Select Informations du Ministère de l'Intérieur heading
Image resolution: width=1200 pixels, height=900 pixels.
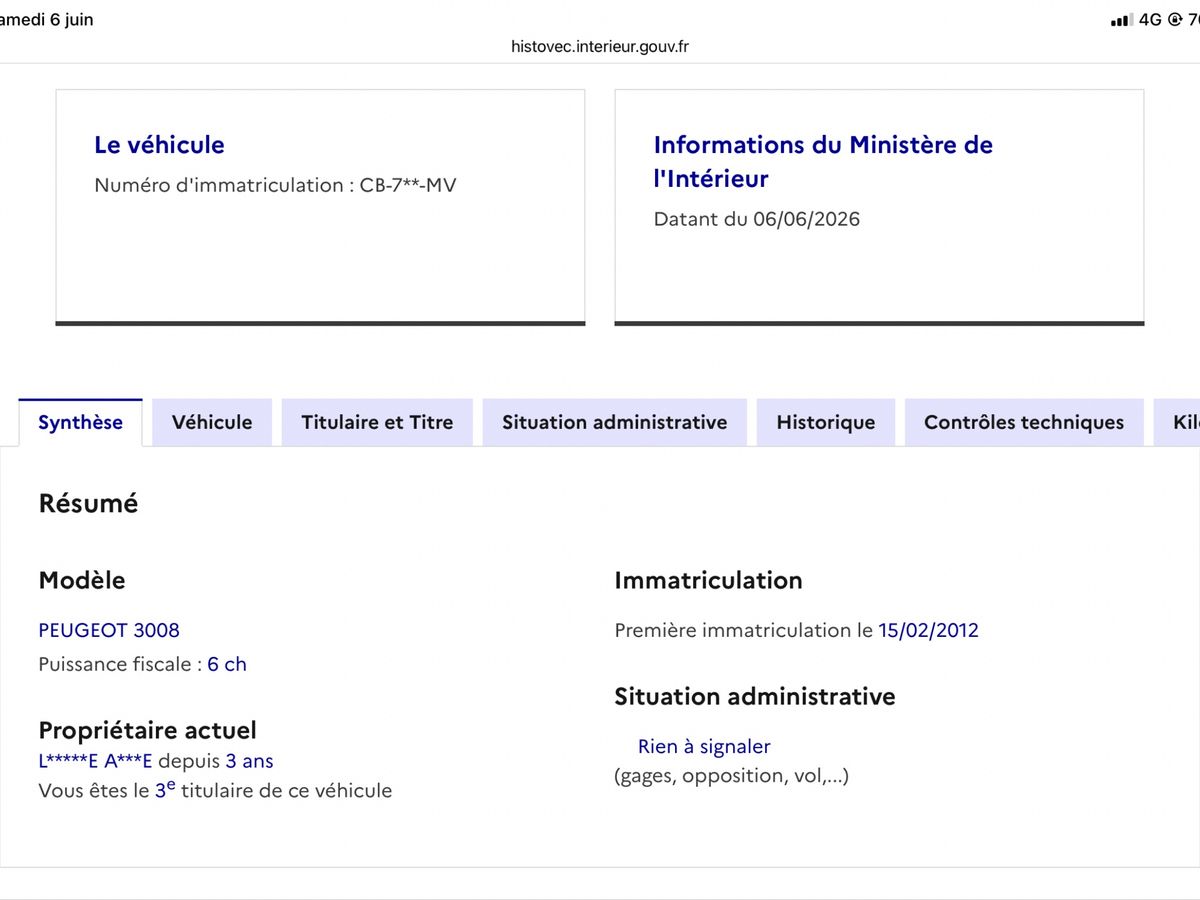823,162
